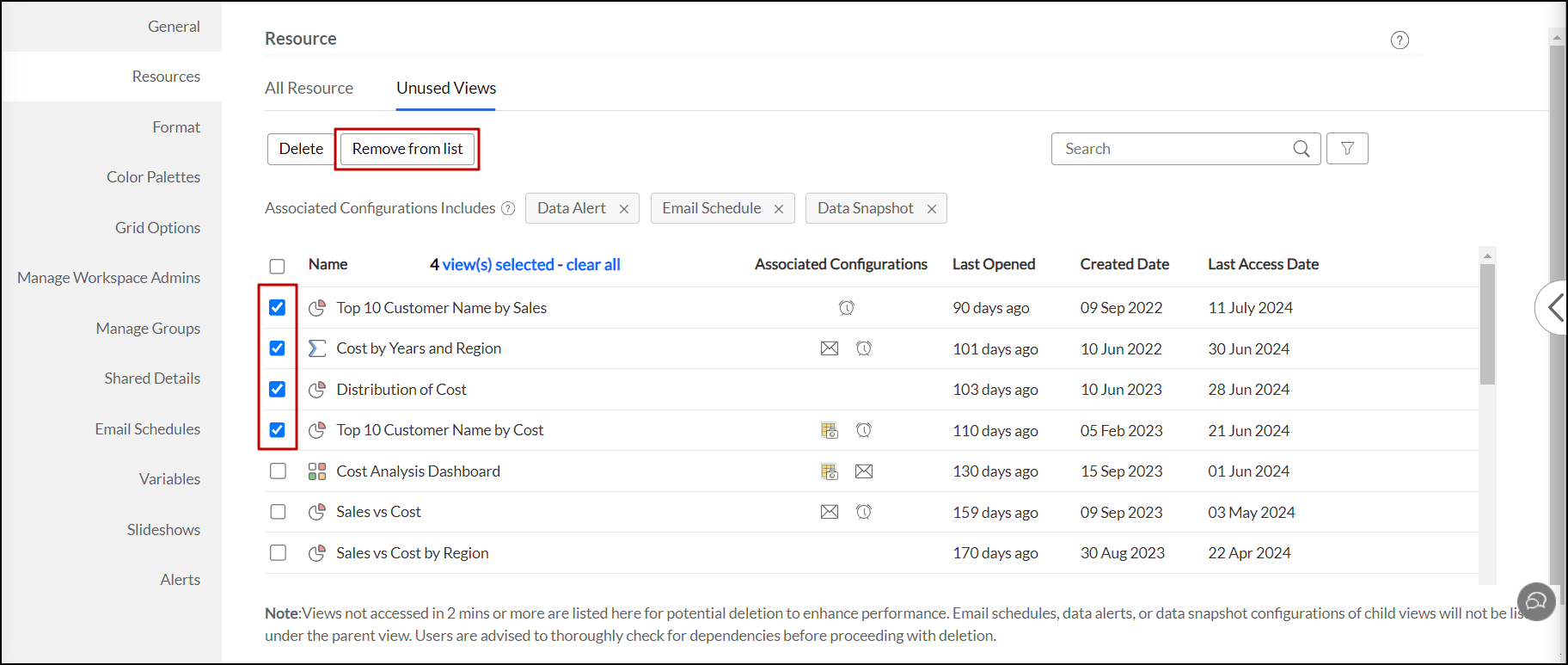Click into the Search field
This screenshot has width=1568, height=665.
pyautogui.click(x=1173, y=149)
